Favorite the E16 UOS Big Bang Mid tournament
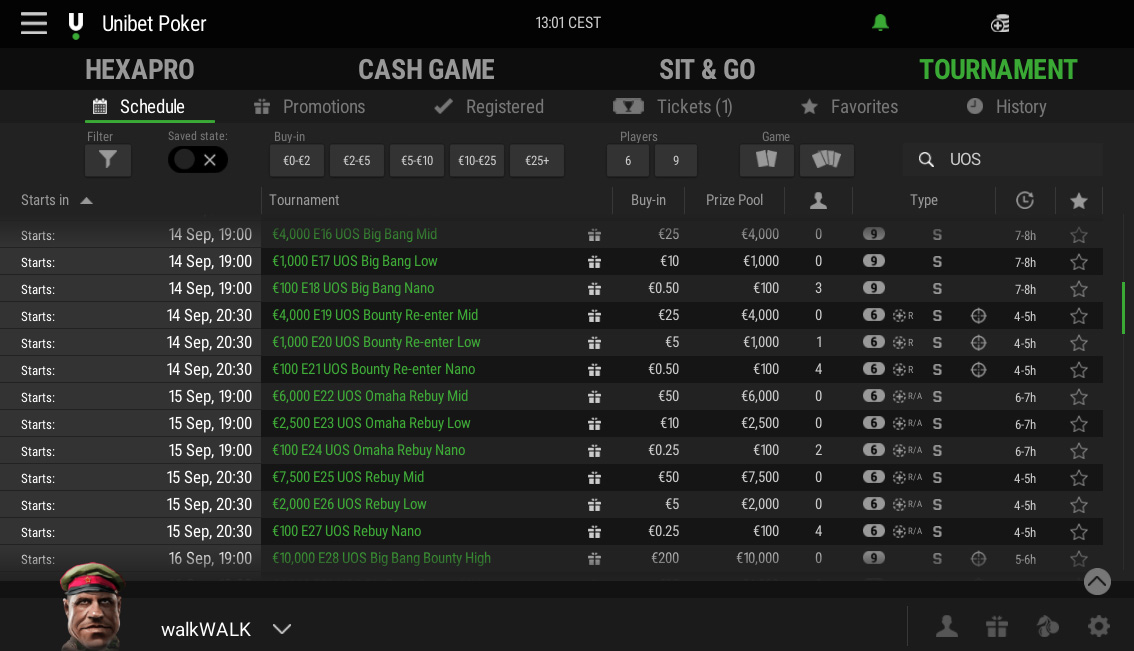The image size is (1134, 651). click(x=1078, y=235)
